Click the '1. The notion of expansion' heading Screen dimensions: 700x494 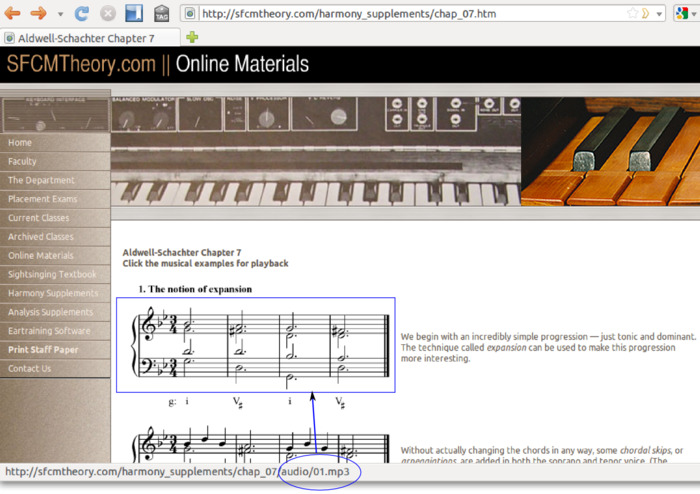tap(195, 289)
